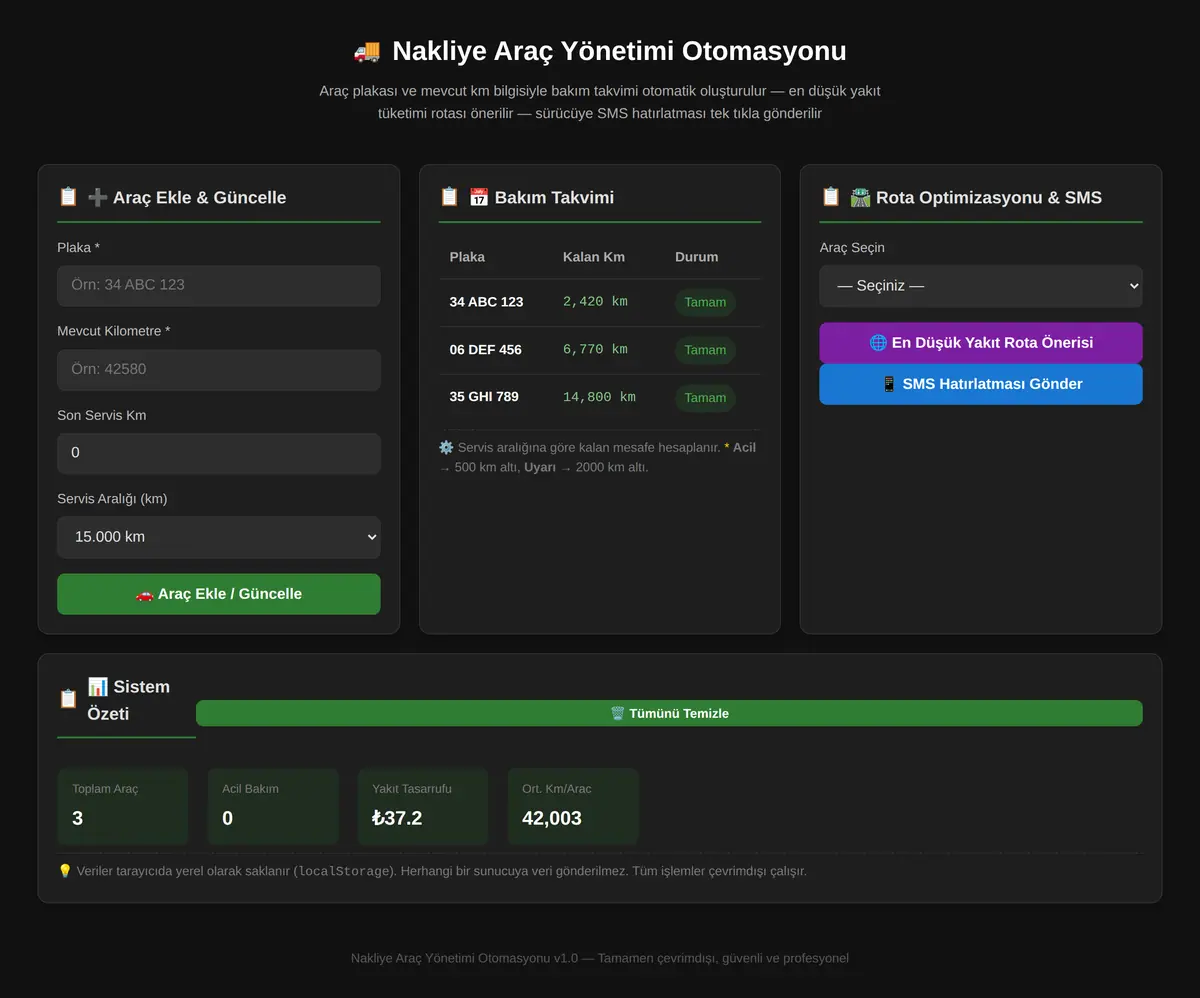Click the 14,800 km remaining value

[x=599, y=397]
